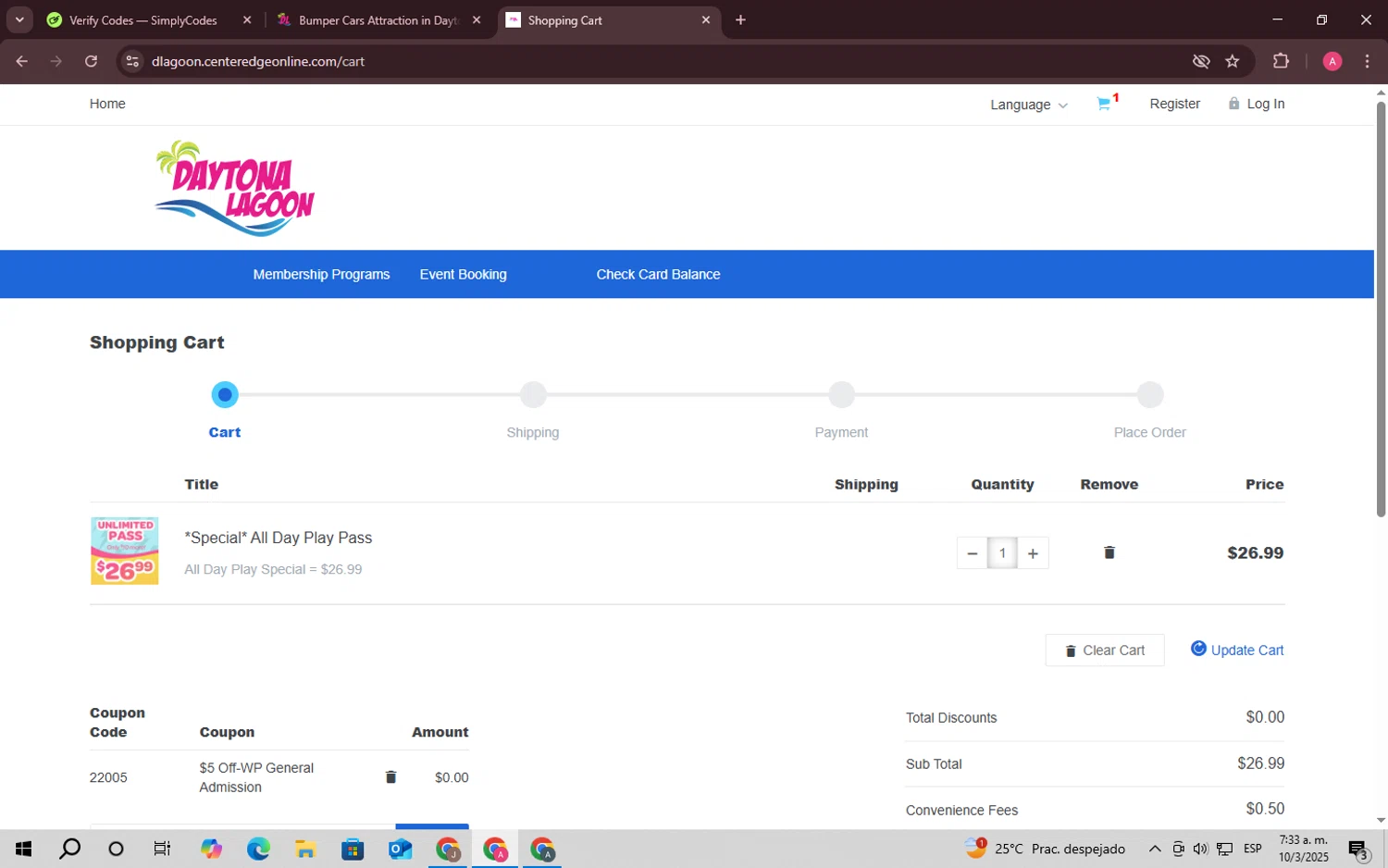Select the Payment step circle
The width and height of the screenshot is (1388, 868).
[841, 395]
